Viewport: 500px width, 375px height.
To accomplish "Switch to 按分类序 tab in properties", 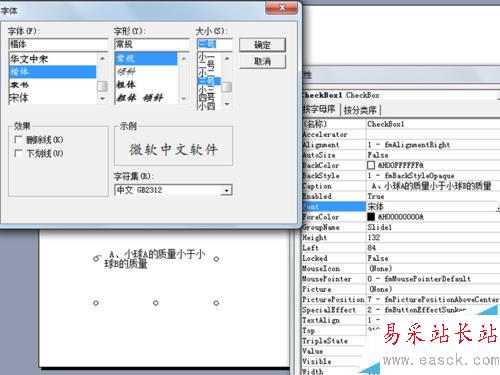I will click(360, 110).
